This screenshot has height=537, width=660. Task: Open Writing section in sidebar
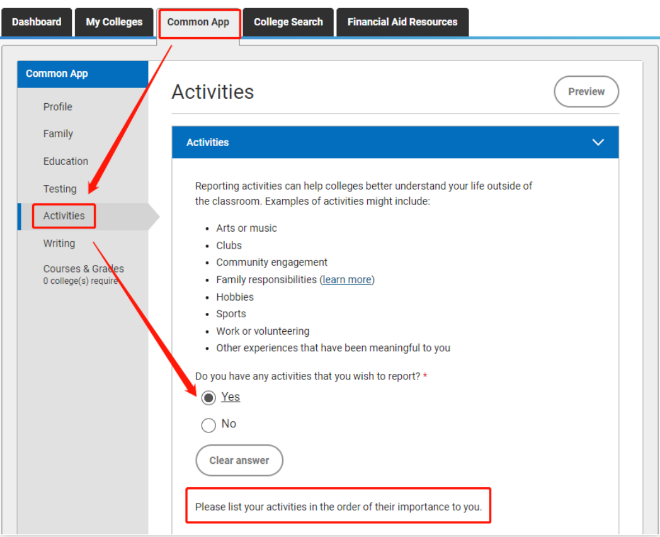pos(59,243)
